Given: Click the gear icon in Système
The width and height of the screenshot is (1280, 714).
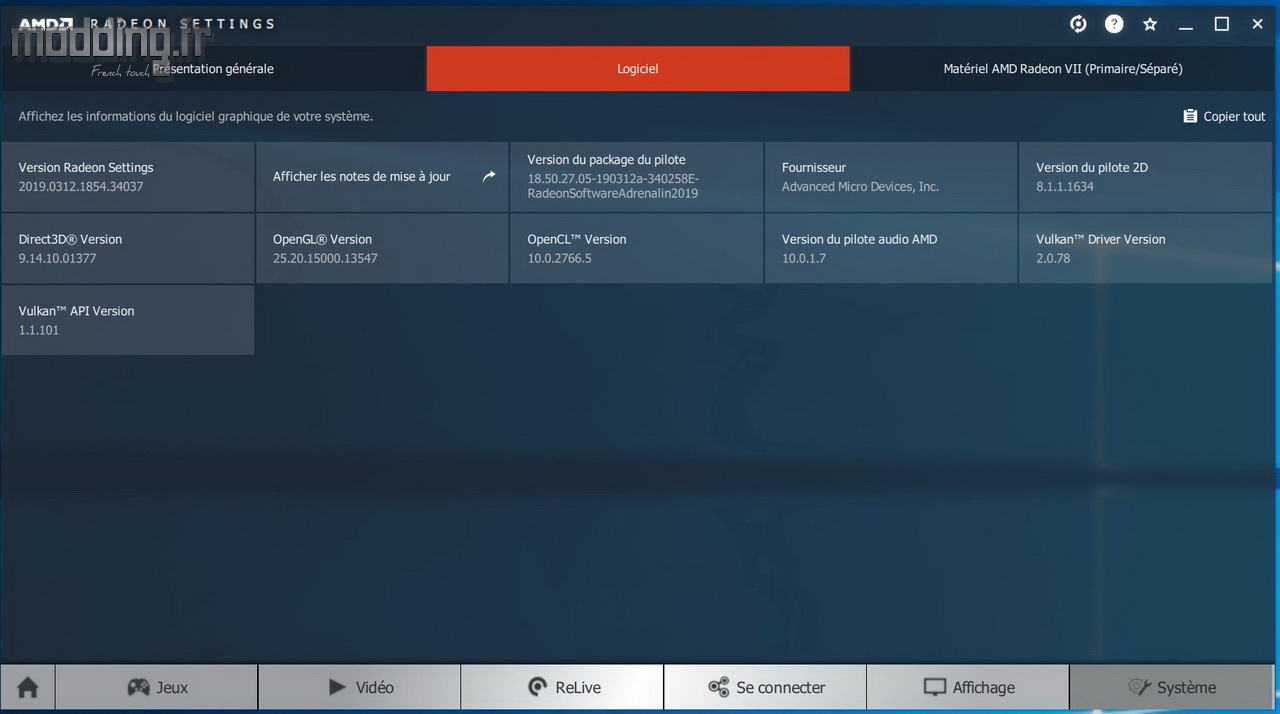Looking at the screenshot, I should [1140, 687].
